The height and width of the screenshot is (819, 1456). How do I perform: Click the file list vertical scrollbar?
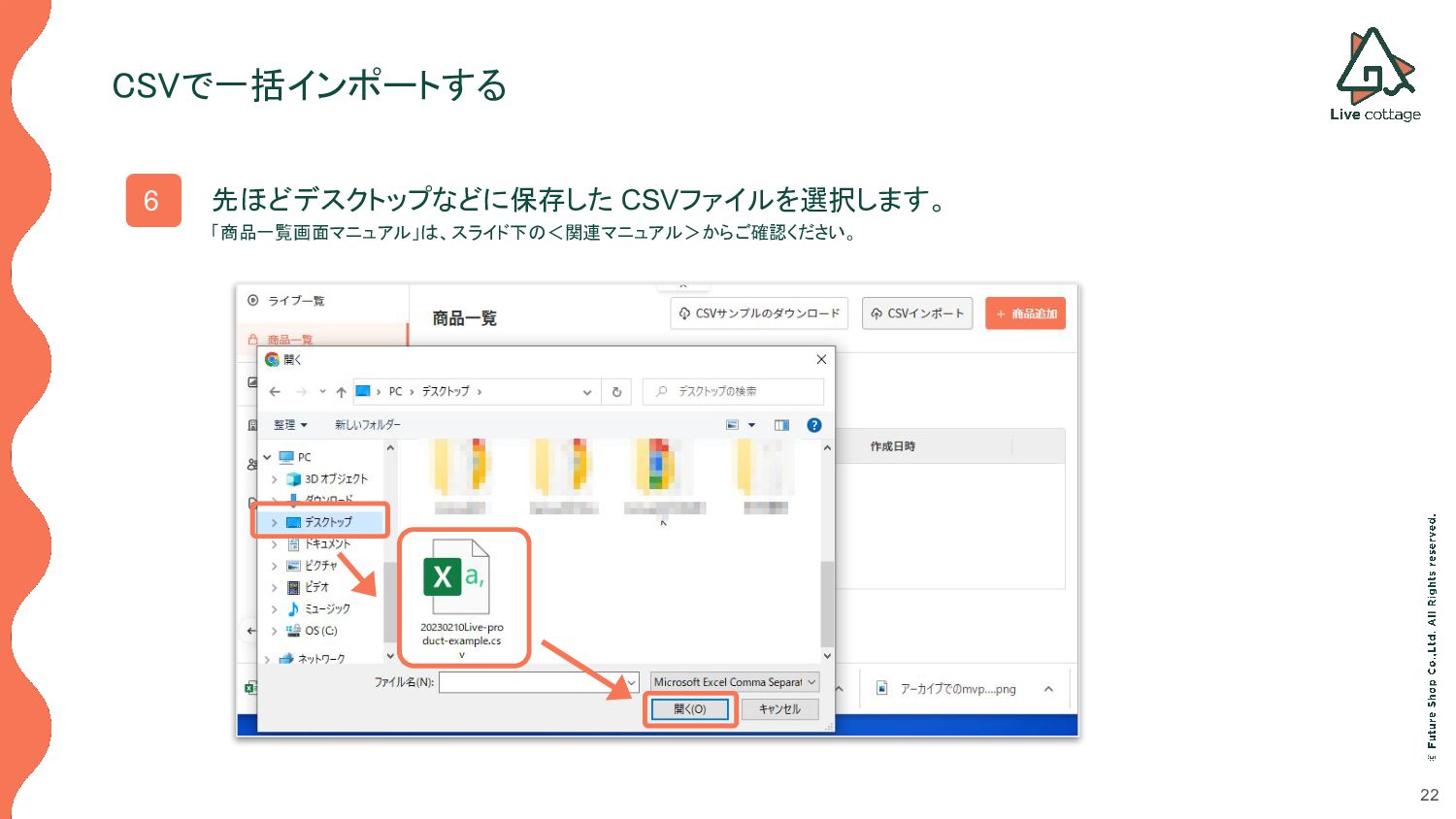click(x=827, y=602)
